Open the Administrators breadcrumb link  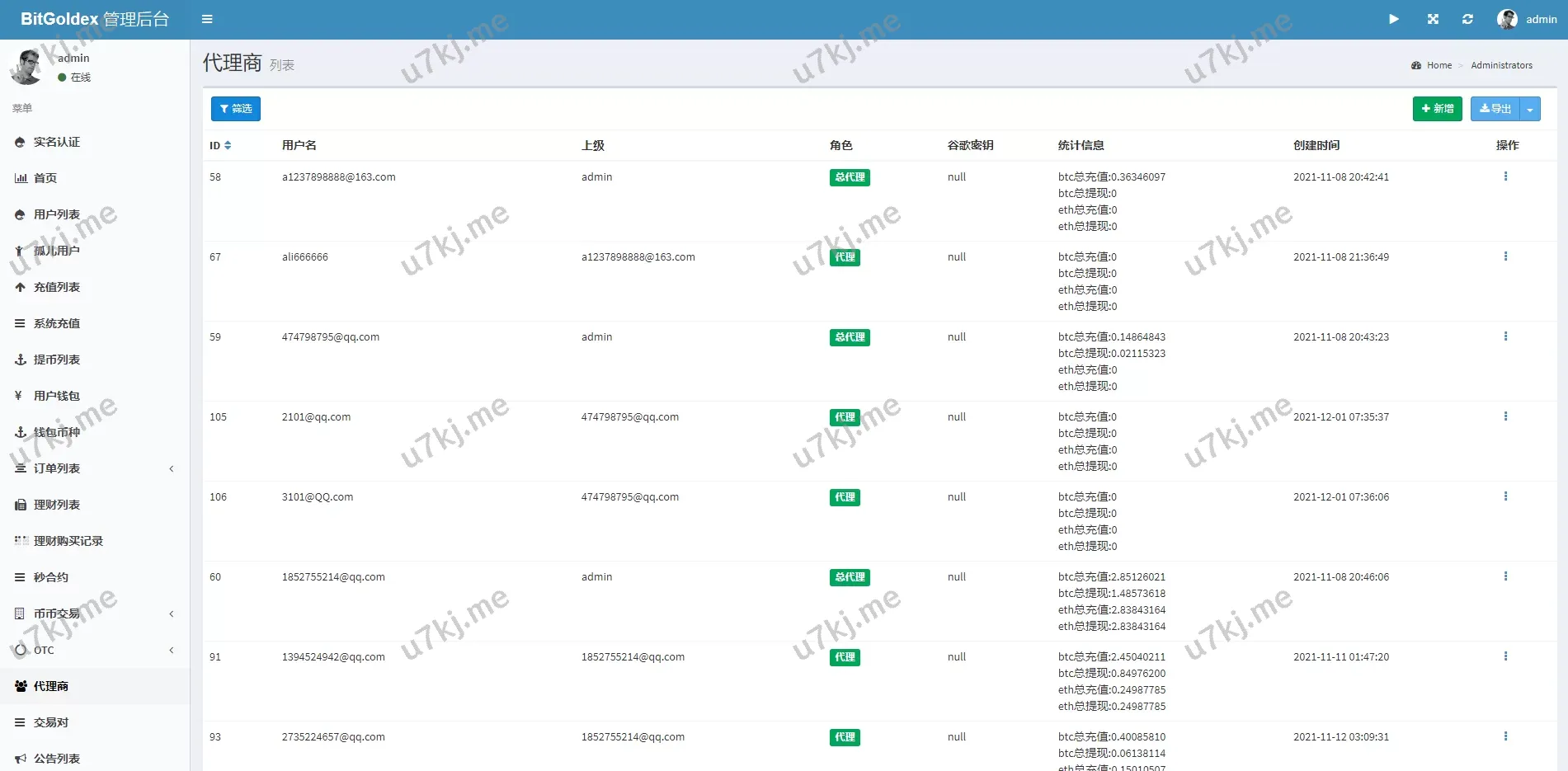pos(1502,65)
